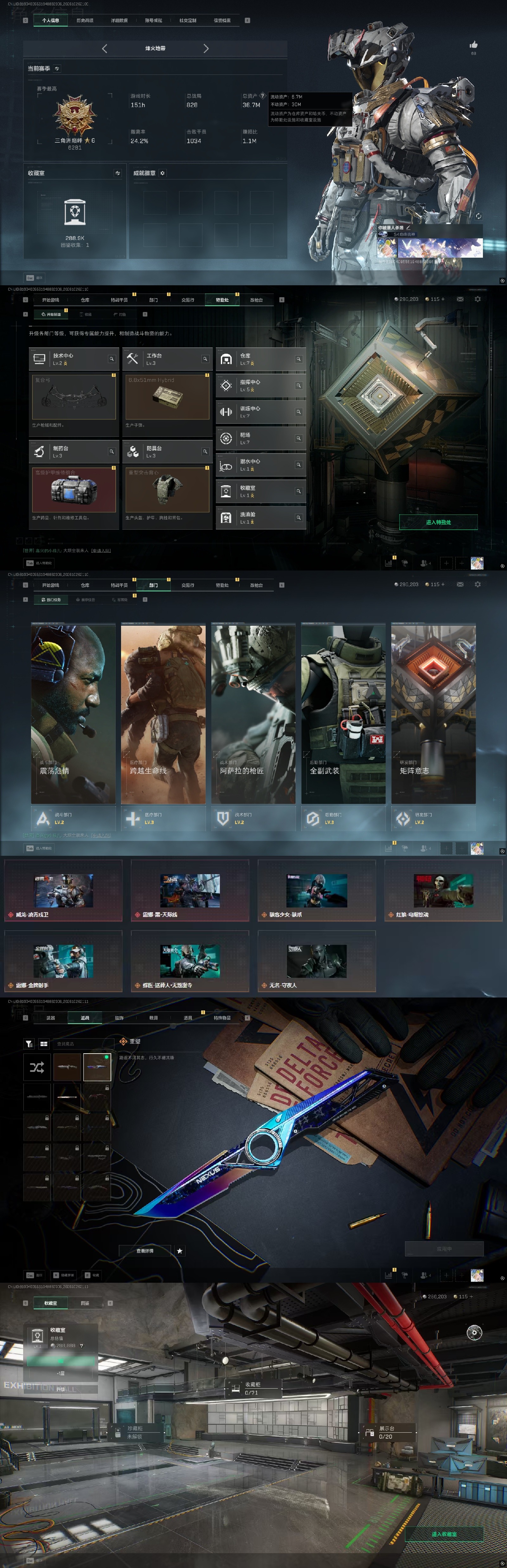Open the gear icon beside 成就徽章
Viewport: 507px width, 1568px height.
(x=163, y=173)
